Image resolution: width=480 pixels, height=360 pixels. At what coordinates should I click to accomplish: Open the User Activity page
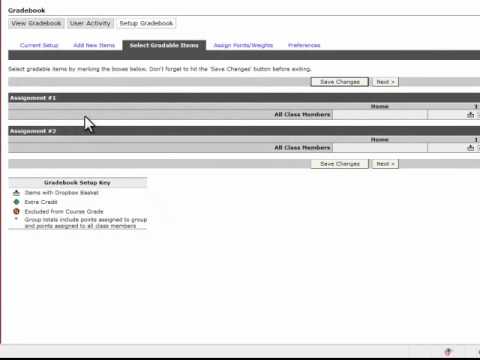(x=90, y=23)
